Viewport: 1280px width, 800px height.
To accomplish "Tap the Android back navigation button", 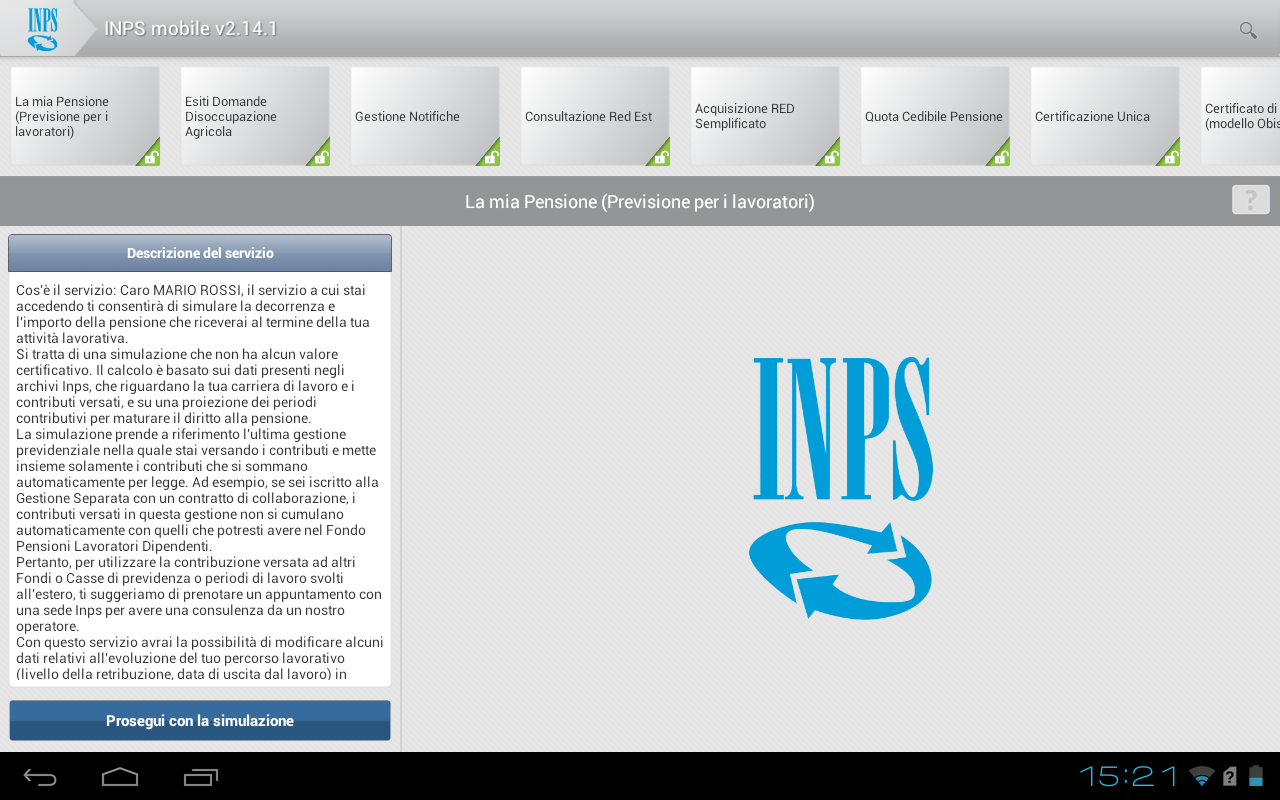I will pyautogui.click(x=40, y=777).
